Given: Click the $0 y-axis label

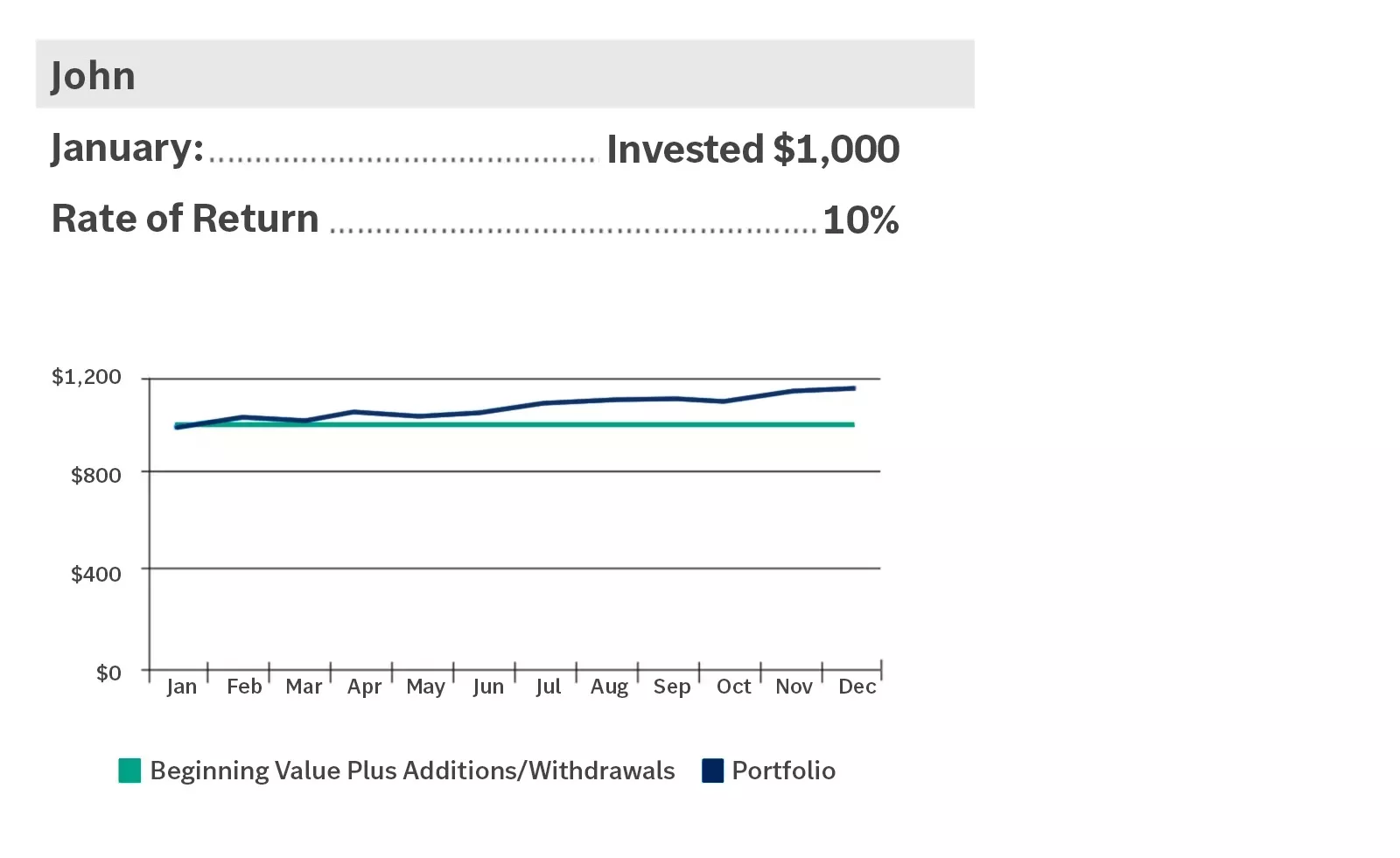Looking at the screenshot, I should click(108, 673).
